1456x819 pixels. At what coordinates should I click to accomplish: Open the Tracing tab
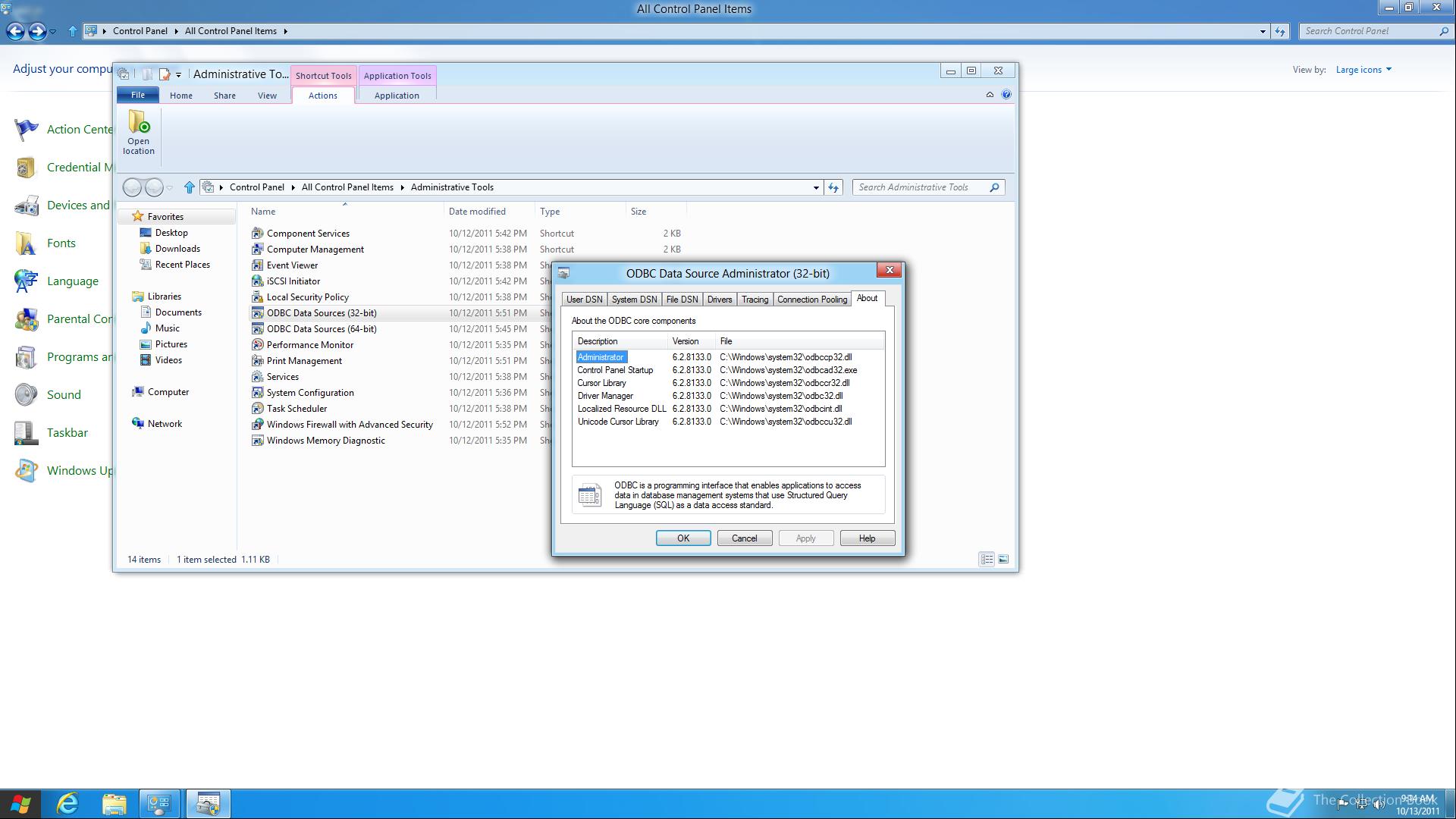pos(755,300)
